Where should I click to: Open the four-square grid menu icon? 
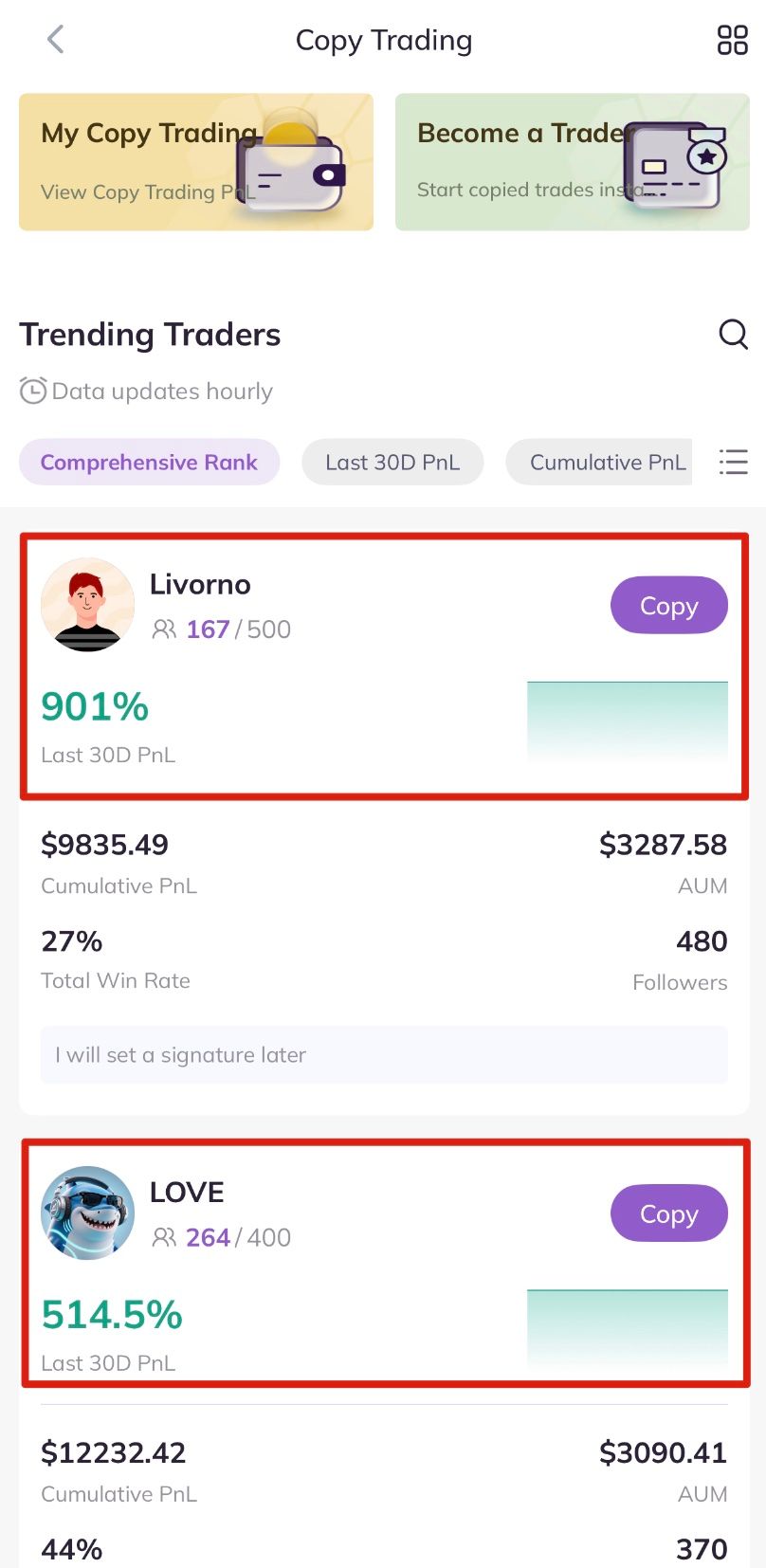click(x=732, y=40)
